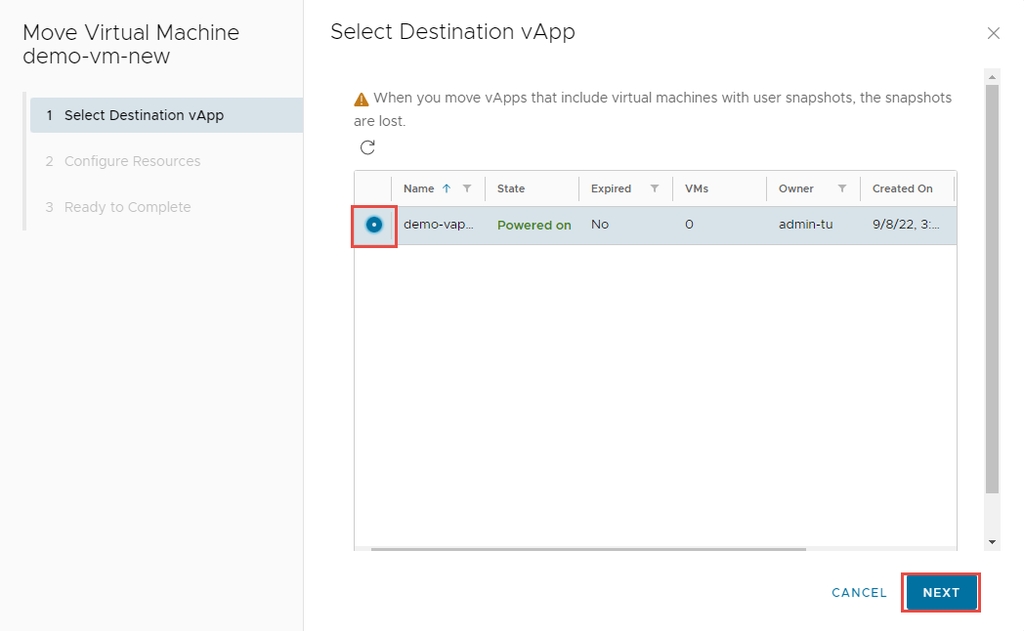Select the demo-vapp radio button
The width and height of the screenshot is (1024, 631).
(x=374, y=225)
